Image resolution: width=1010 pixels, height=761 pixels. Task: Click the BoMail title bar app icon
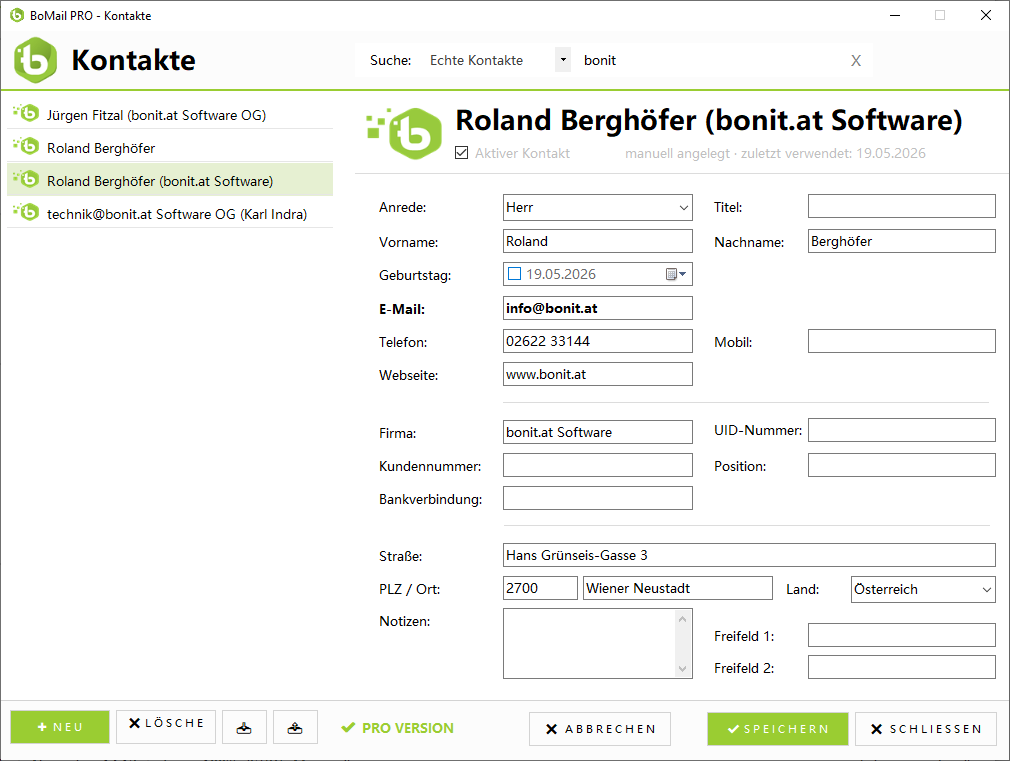[17, 15]
